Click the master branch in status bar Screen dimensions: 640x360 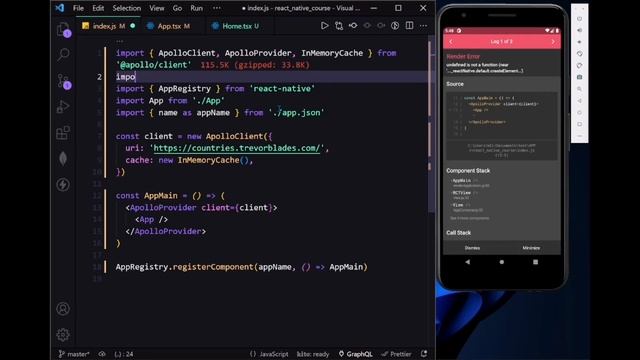tap(74, 354)
